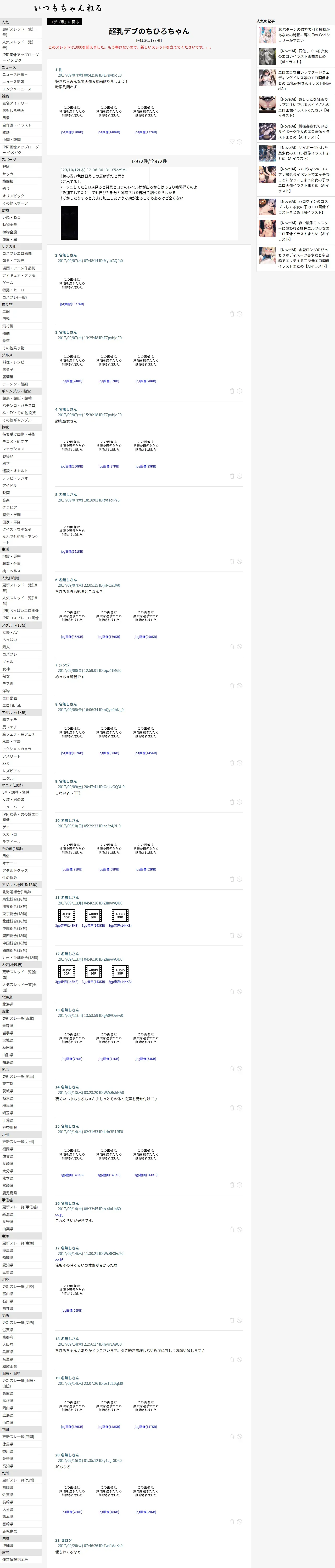The height and width of the screenshot is (1568, 335).
Task: Open the jpg画像(250KB) link in post 4
Action: (72, 467)
